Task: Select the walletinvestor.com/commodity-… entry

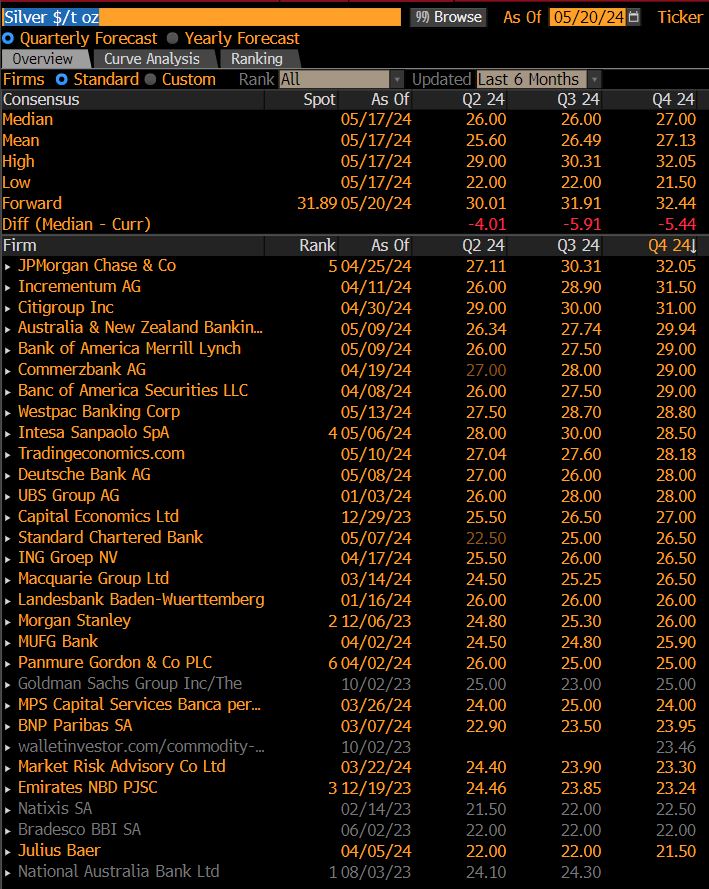Action: [141, 747]
